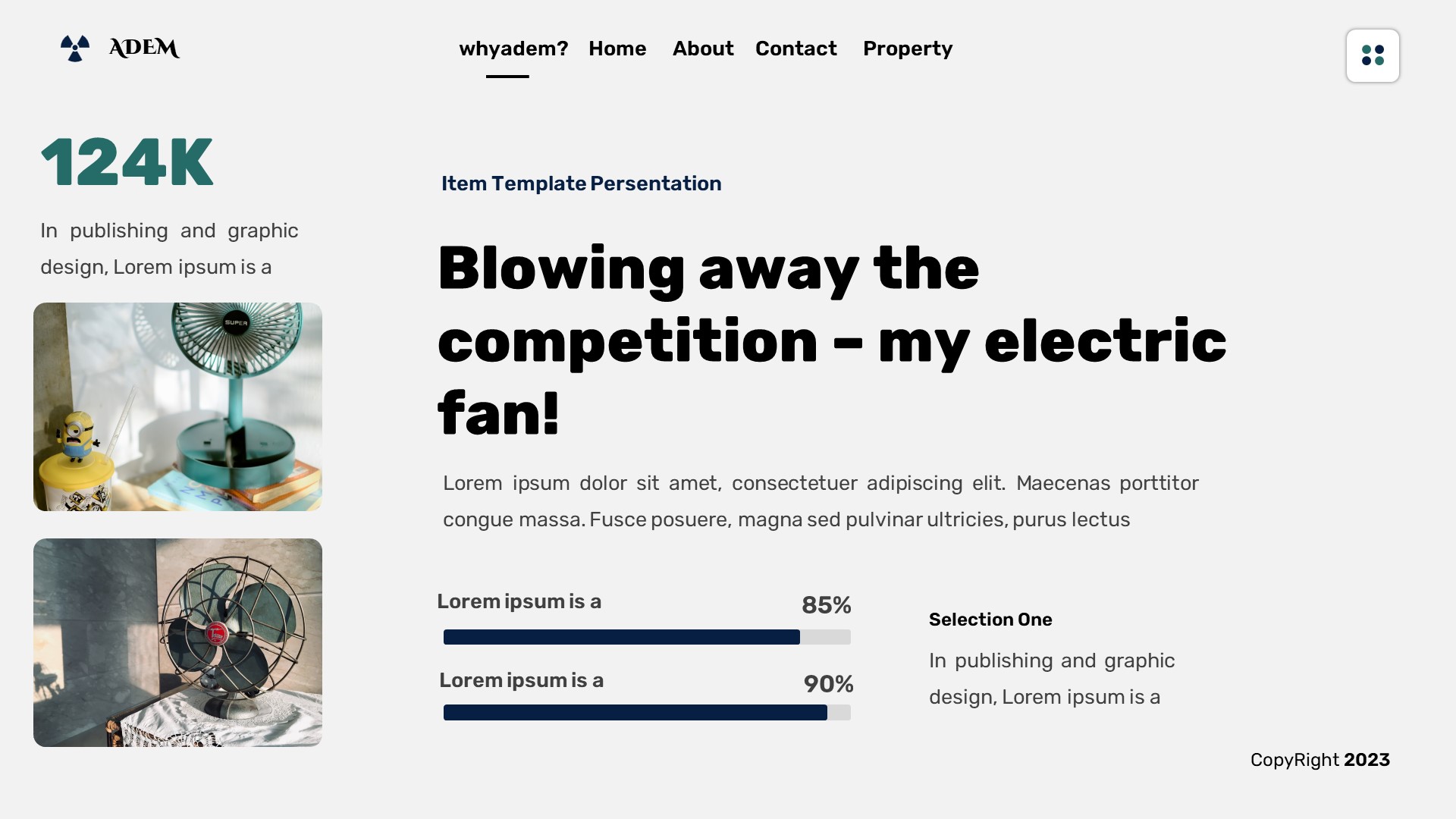Select the ADEM wordmark next to the logo

click(x=144, y=48)
